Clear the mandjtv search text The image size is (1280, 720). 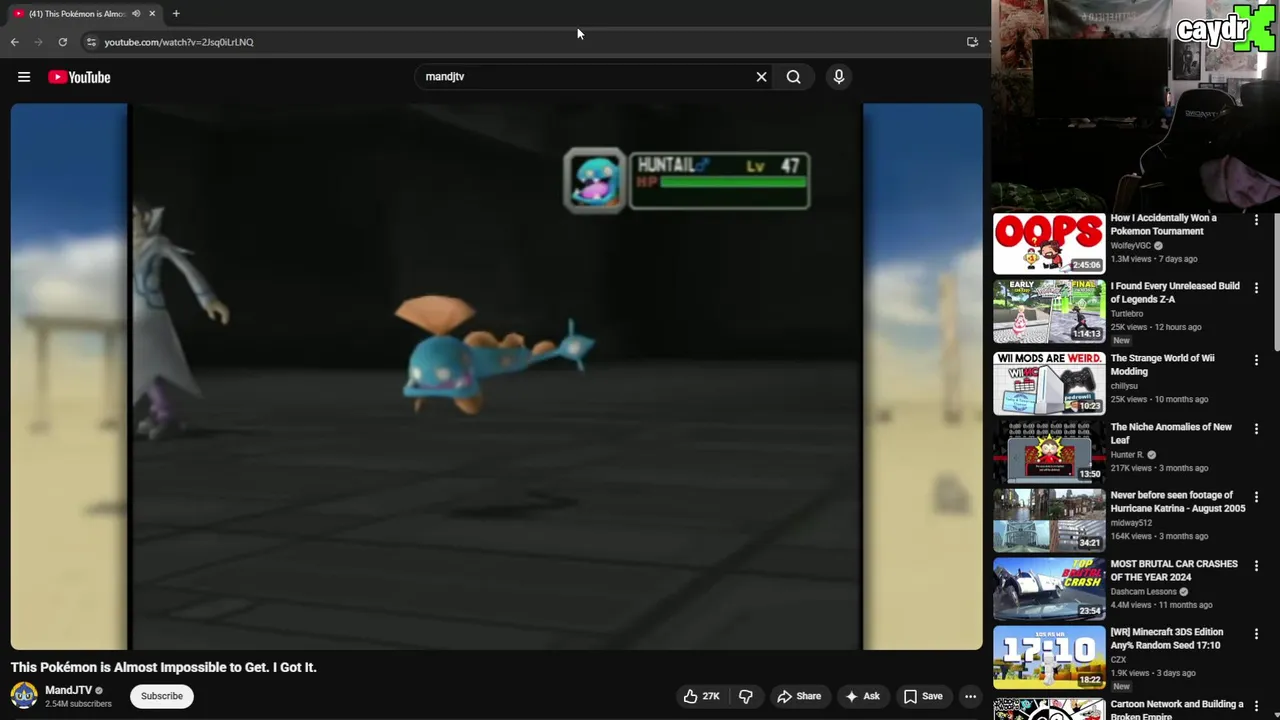tap(761, 76)
